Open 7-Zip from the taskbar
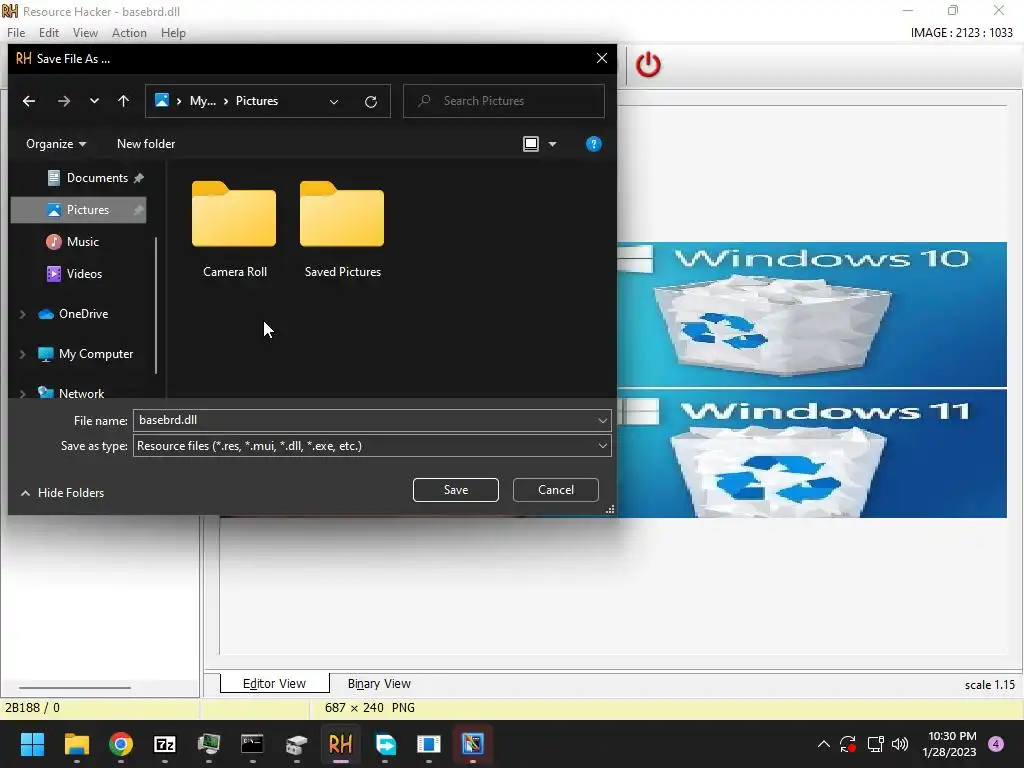The image size is (1024, 768). click(165, 744)
